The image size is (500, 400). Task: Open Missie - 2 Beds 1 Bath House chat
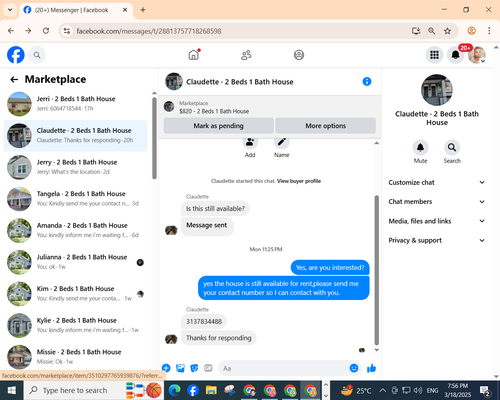pyautogui.click(x=75, y=357)
